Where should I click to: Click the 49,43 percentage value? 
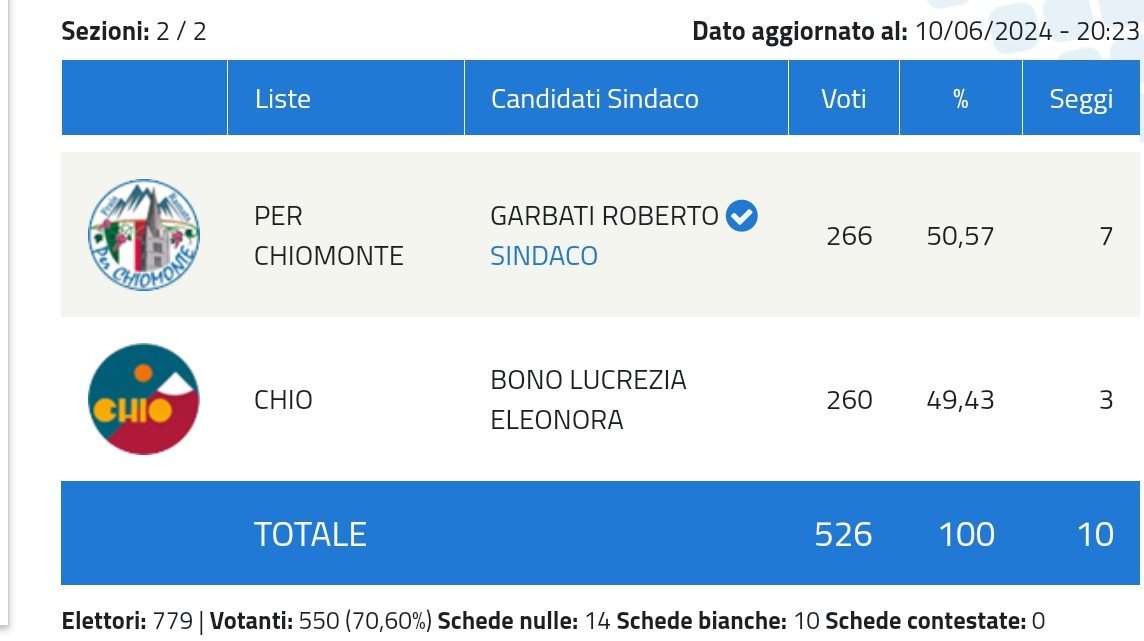960,400
